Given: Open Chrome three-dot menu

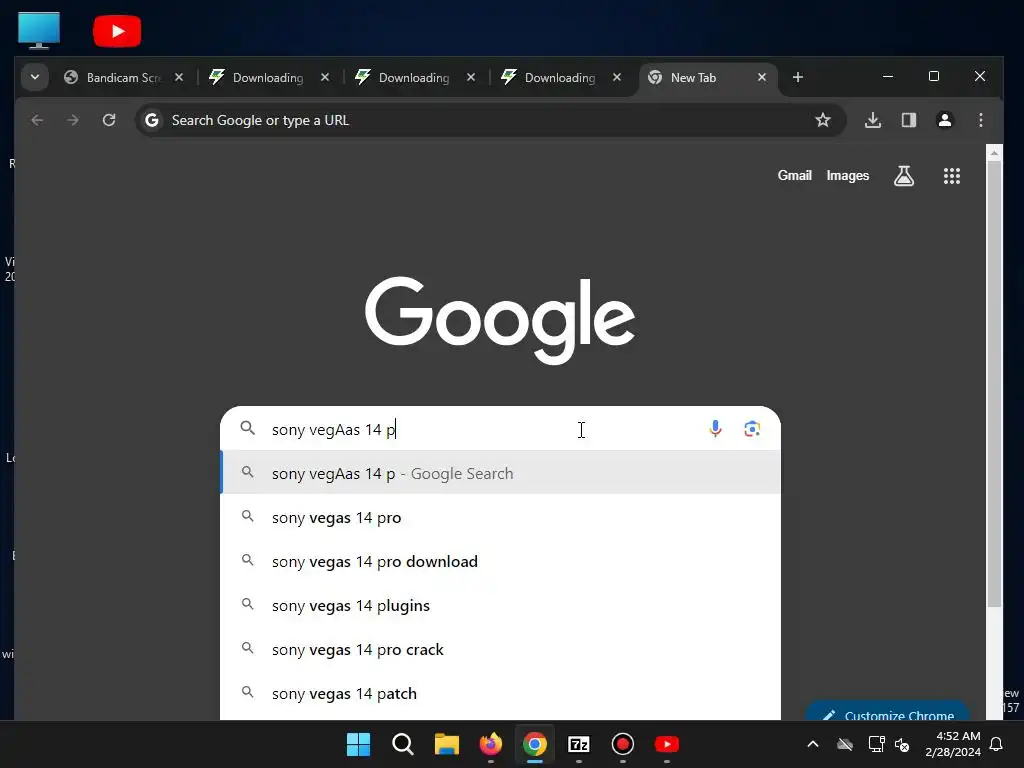Looking at the screenshot, I should tap(981, 120).
